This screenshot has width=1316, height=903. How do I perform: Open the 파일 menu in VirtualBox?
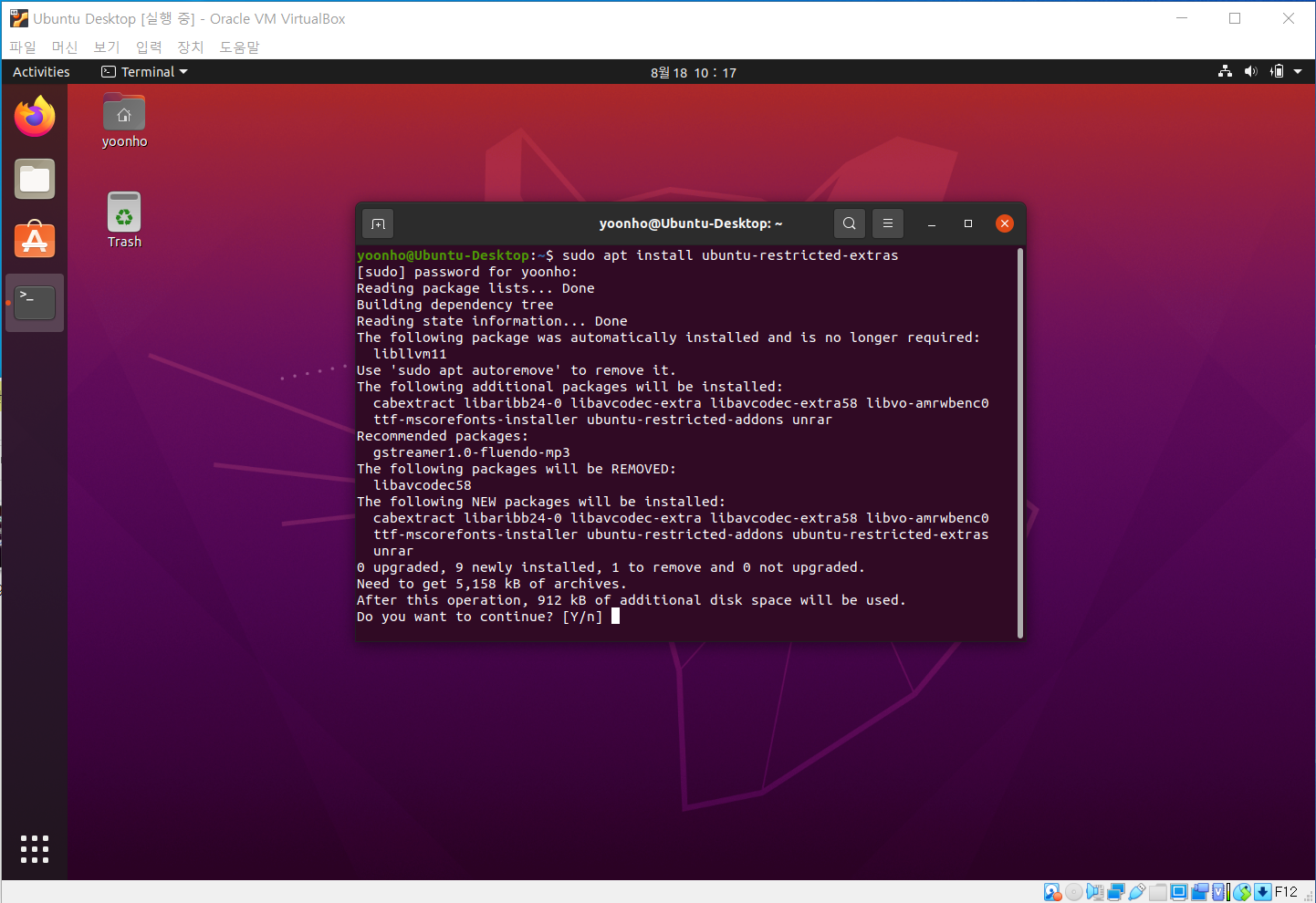coord(23,47)
